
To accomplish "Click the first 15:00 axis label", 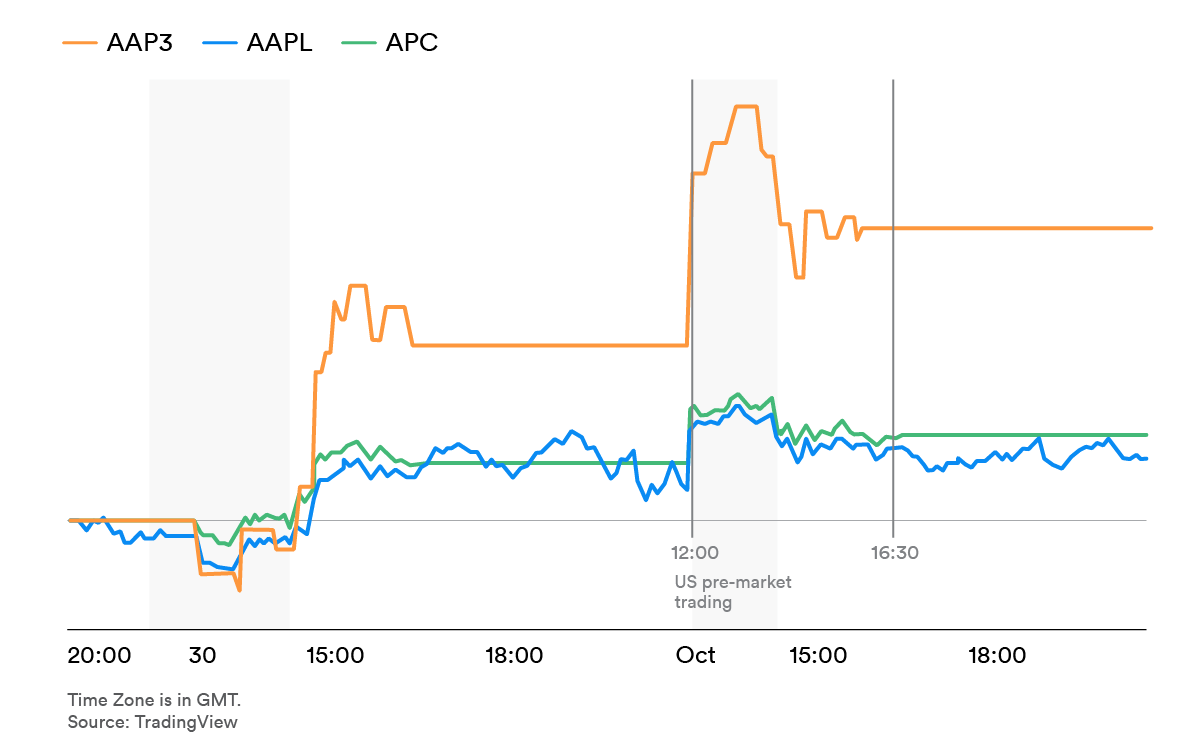I will tap(335, 656).
